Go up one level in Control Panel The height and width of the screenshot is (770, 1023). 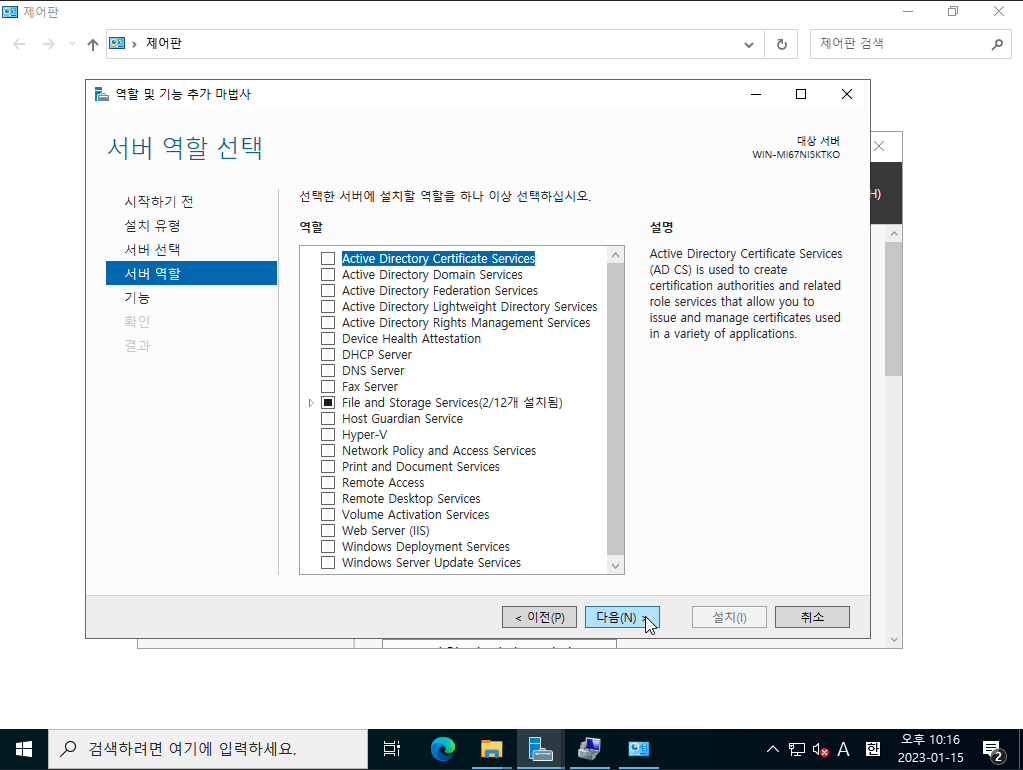(x=93, y=44)
